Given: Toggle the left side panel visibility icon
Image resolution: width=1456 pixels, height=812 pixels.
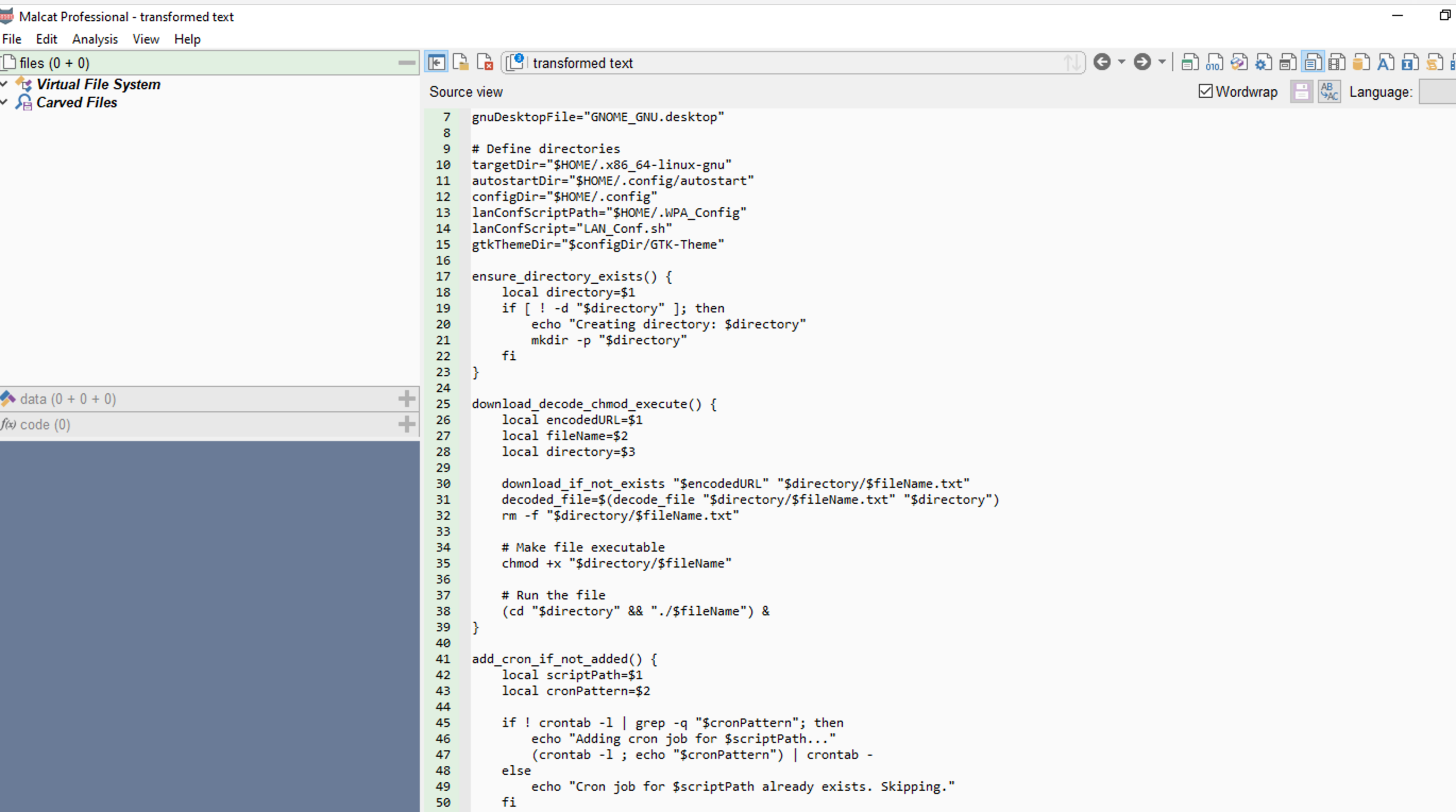Looking at the screenshot, I should pyautogui.click(x=436, y=62).
